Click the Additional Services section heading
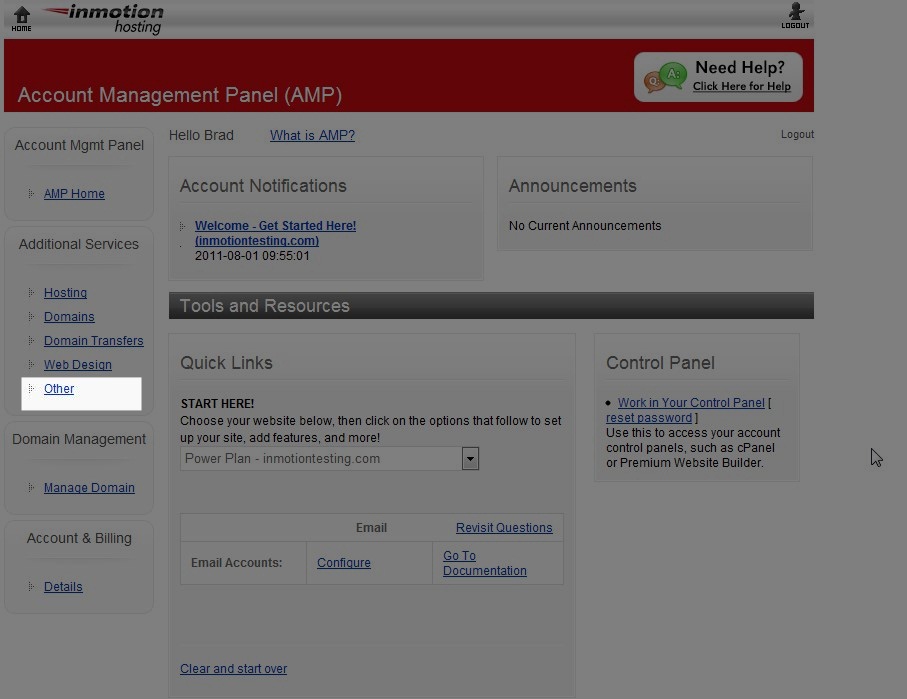Viewport: 907px width, 699px height. point(79,244)
